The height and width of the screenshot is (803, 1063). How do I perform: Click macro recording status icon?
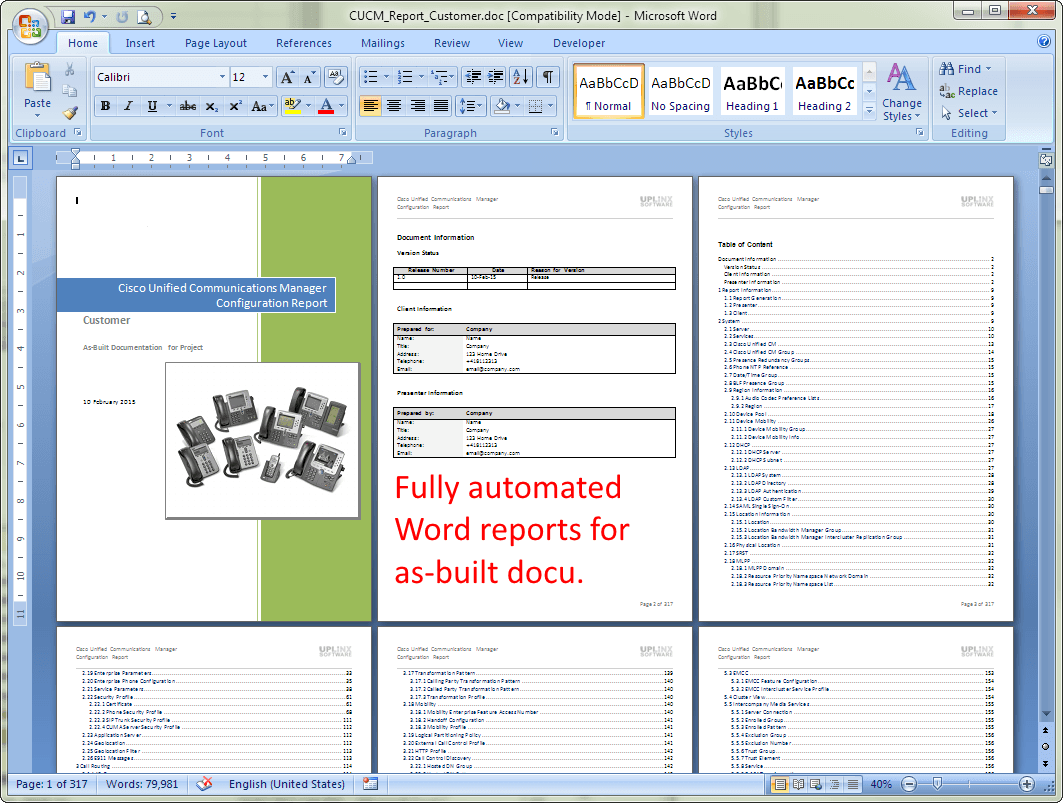370,784
